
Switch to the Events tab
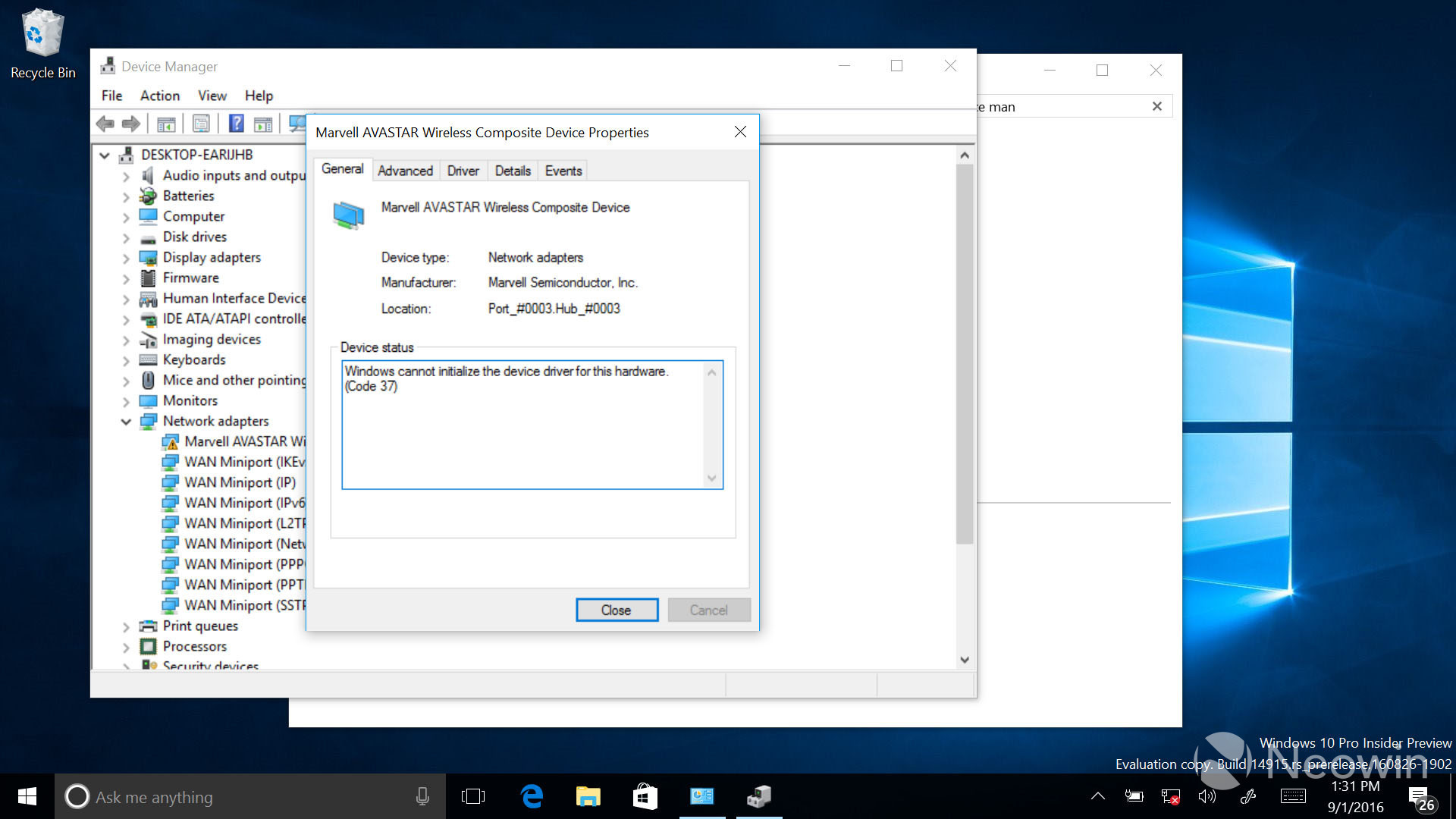pos(563,171)
